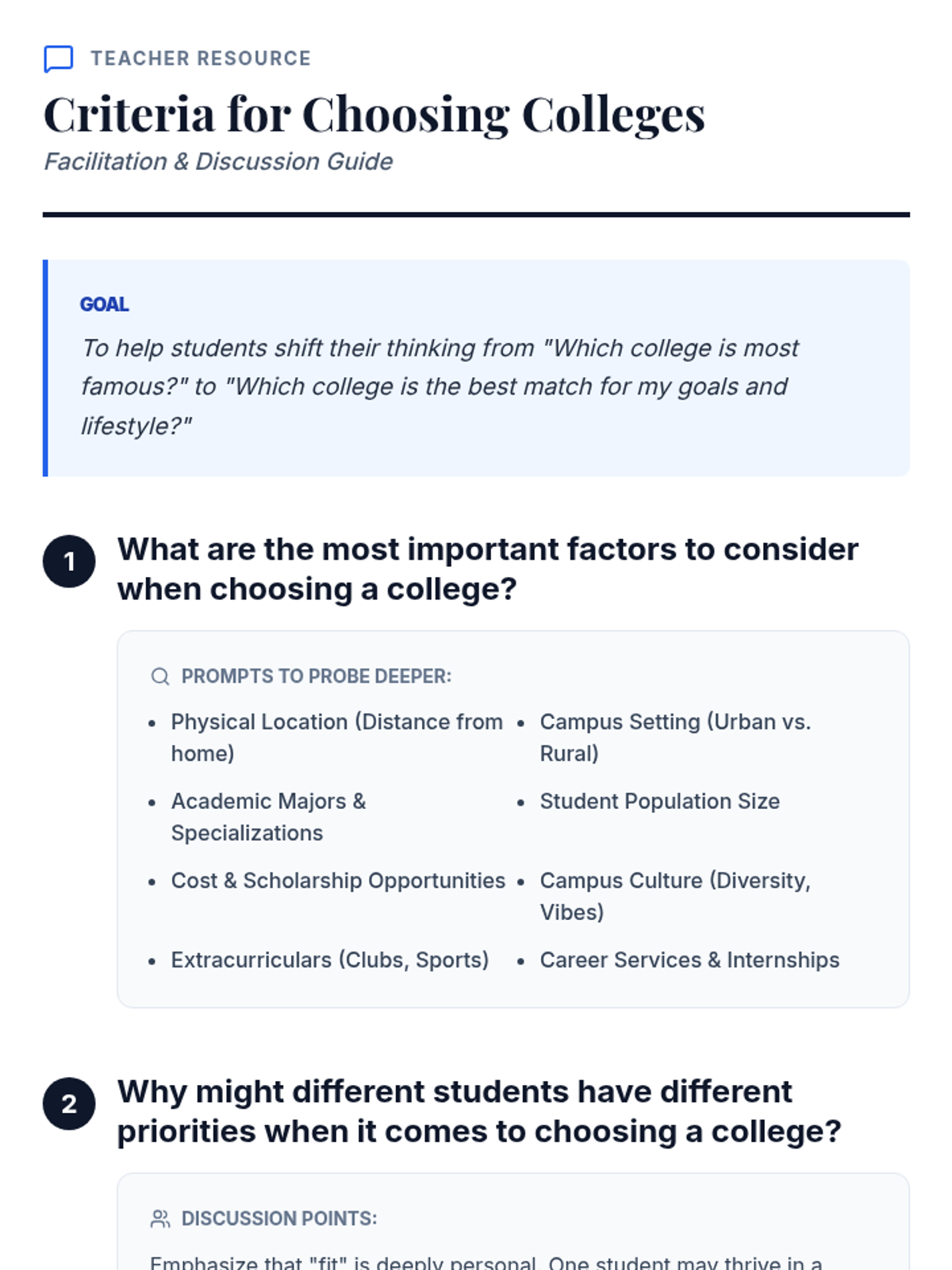Click the question about most important factors

487,568
